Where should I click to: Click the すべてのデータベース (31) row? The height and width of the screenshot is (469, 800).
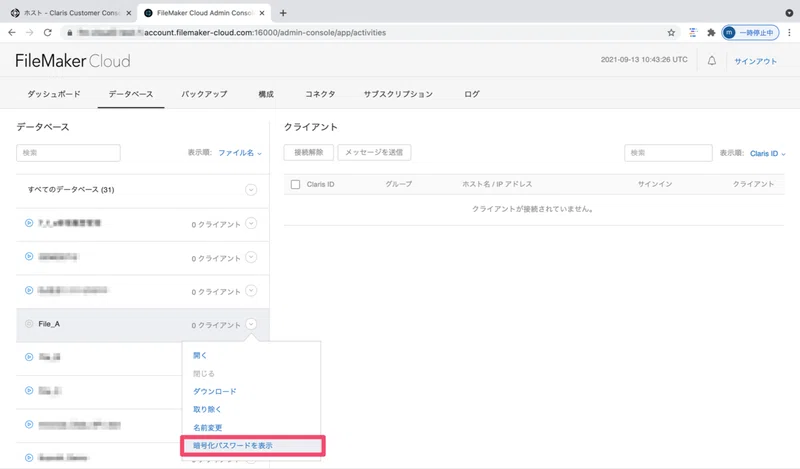(142, 190)
